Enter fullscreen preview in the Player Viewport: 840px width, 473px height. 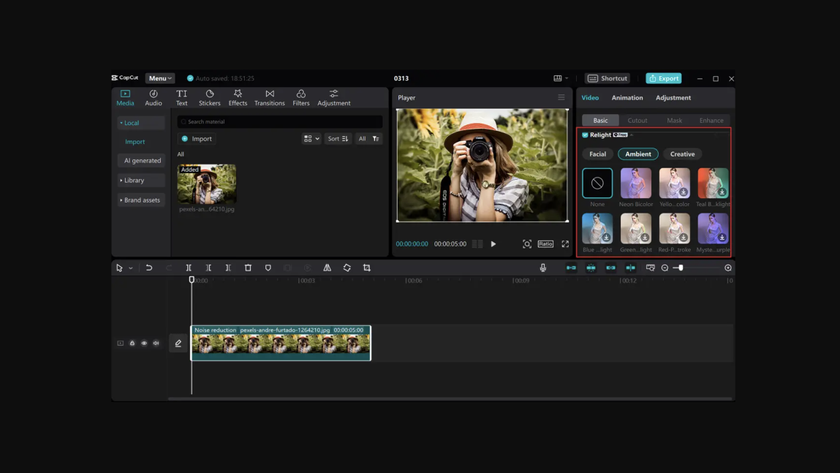[x=565, y=244]
